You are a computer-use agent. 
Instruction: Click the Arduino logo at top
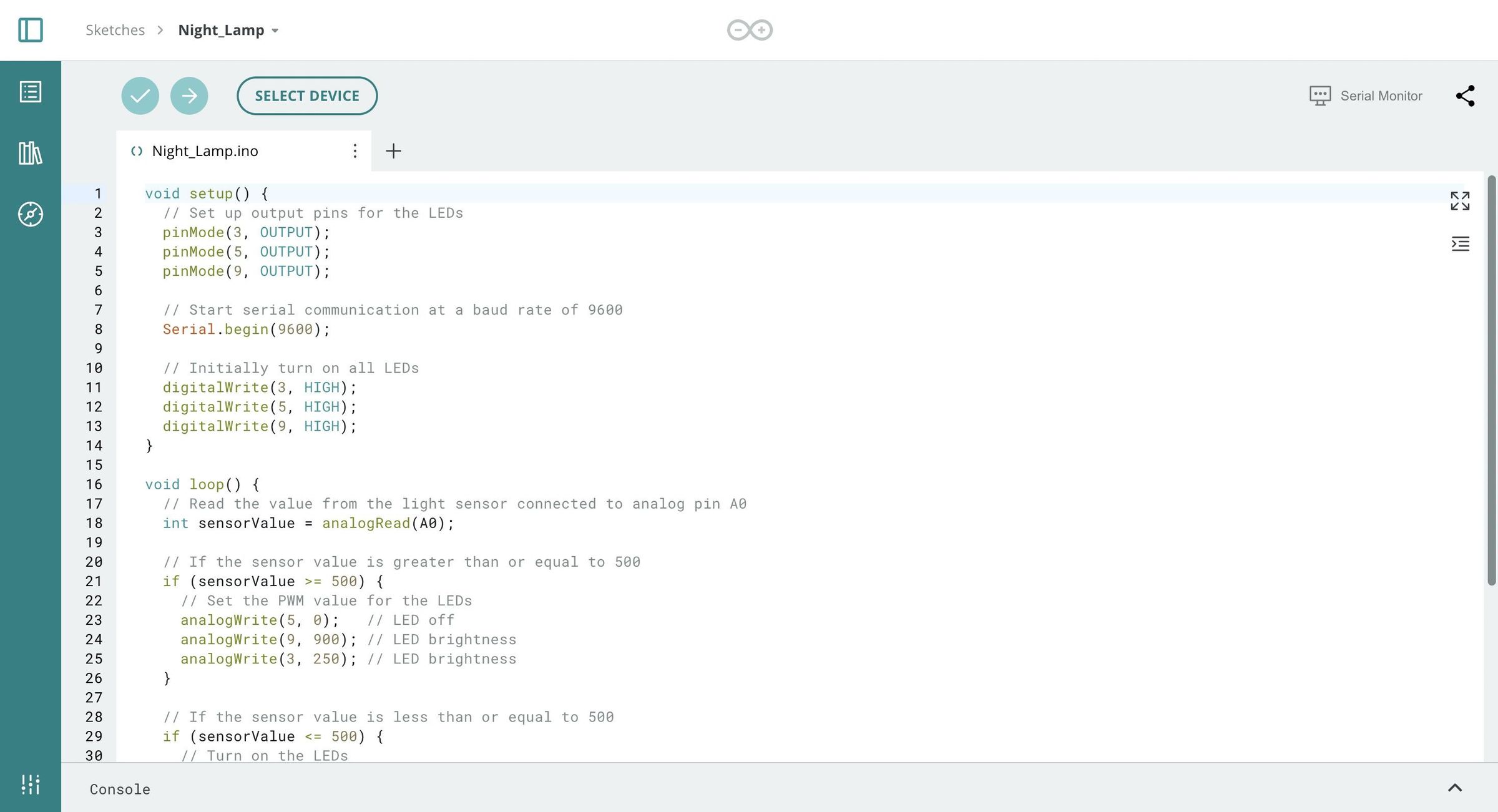click(749, 30)
